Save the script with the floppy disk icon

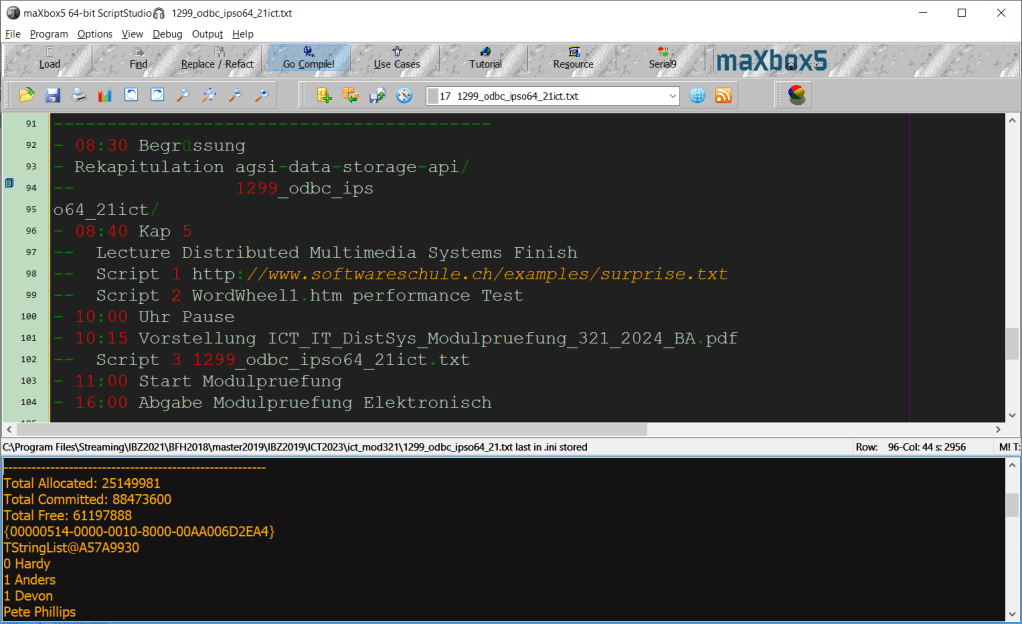[x=53, y=96]
